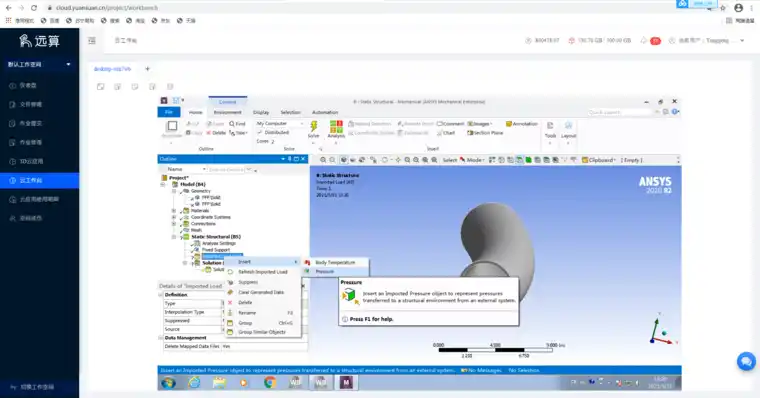760x398 pixels.
Task: Open the blue chat support bubble
Action: 746,362
